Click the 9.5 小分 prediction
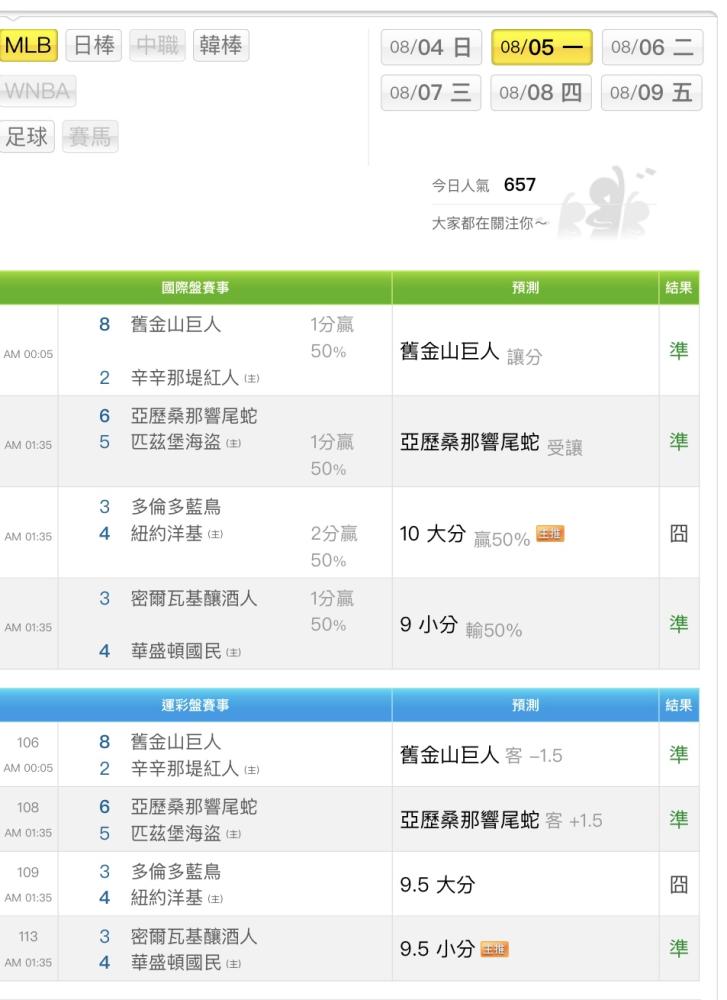 pos(437,950)
